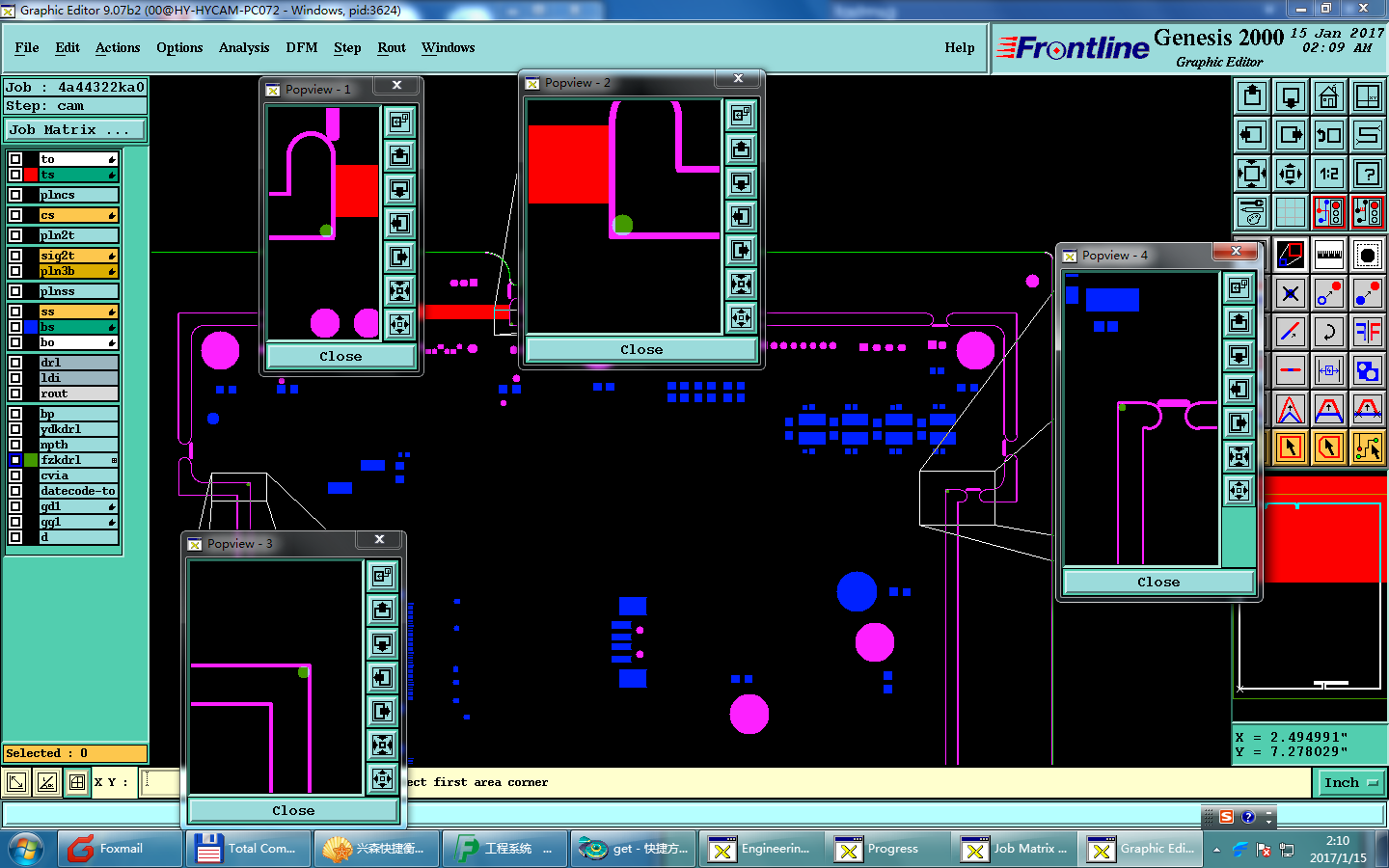
Task: Close Popview 2 with its Close button
Action: coord(641,349)
